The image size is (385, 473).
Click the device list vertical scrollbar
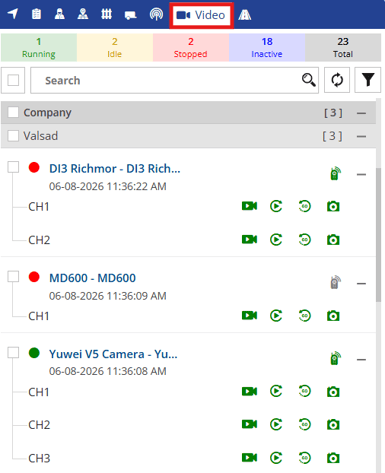(x=379, y=235)
